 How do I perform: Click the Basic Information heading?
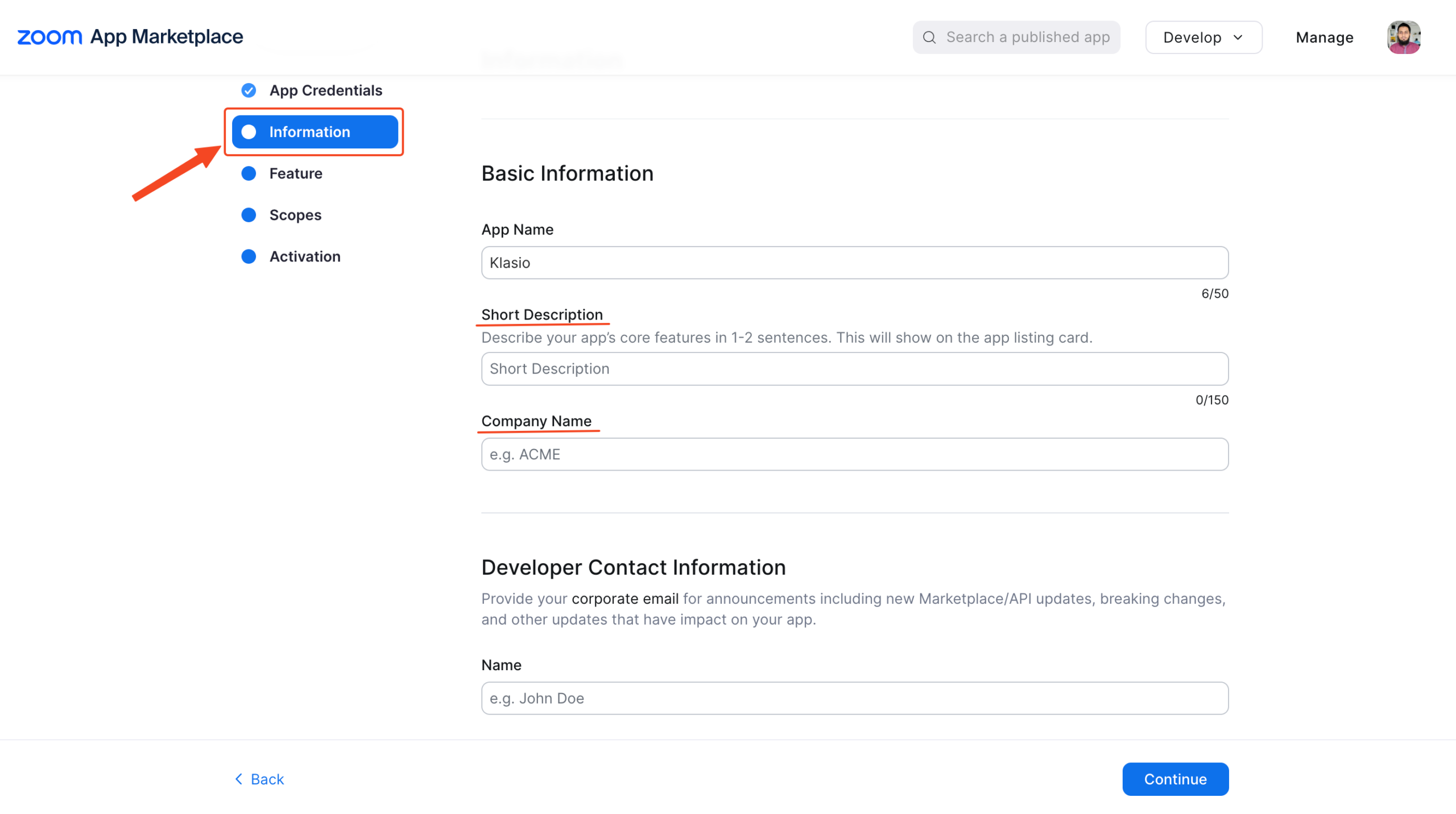567,173
